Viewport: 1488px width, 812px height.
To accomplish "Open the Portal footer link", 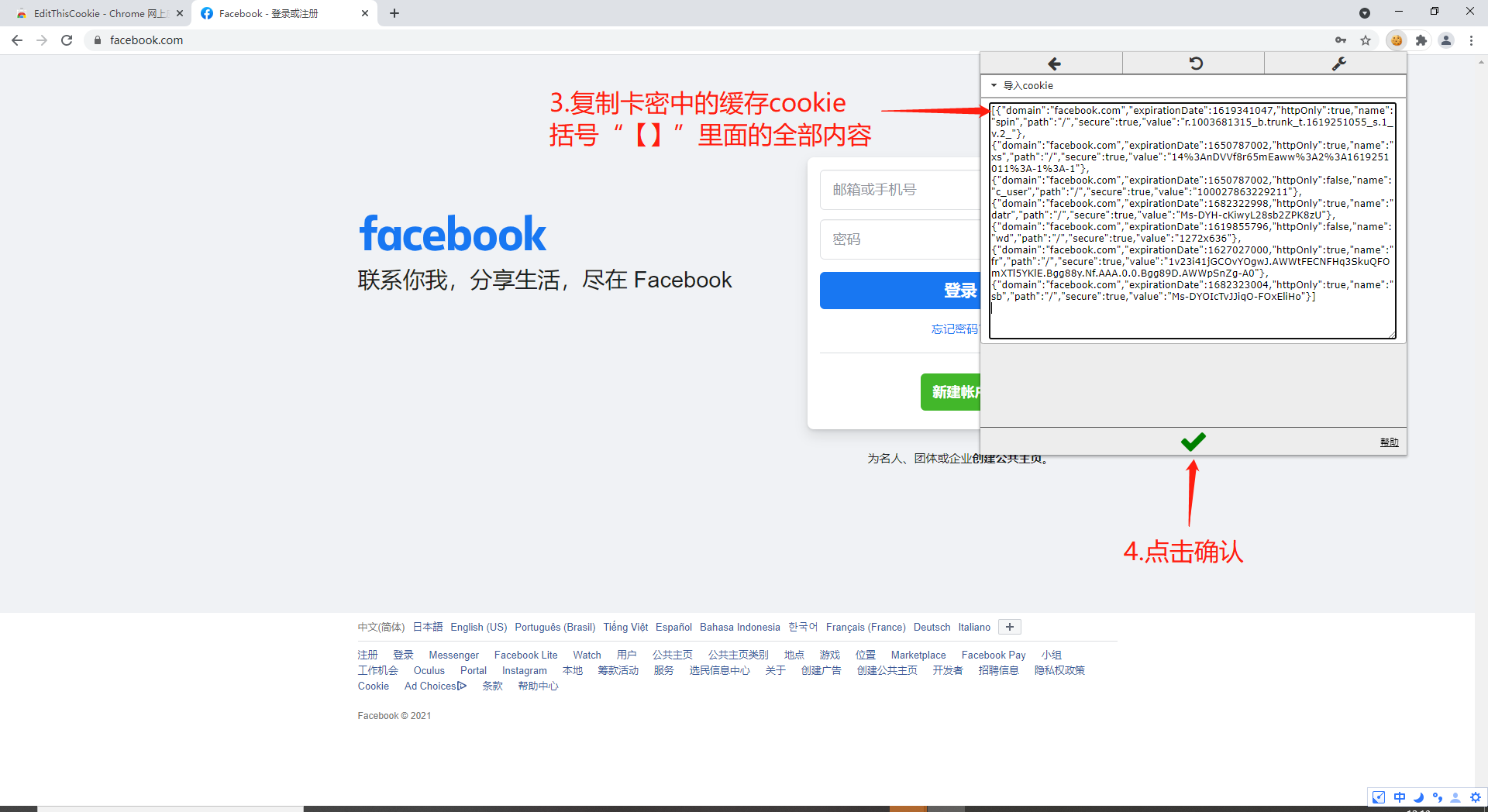I will click(474, 670).
